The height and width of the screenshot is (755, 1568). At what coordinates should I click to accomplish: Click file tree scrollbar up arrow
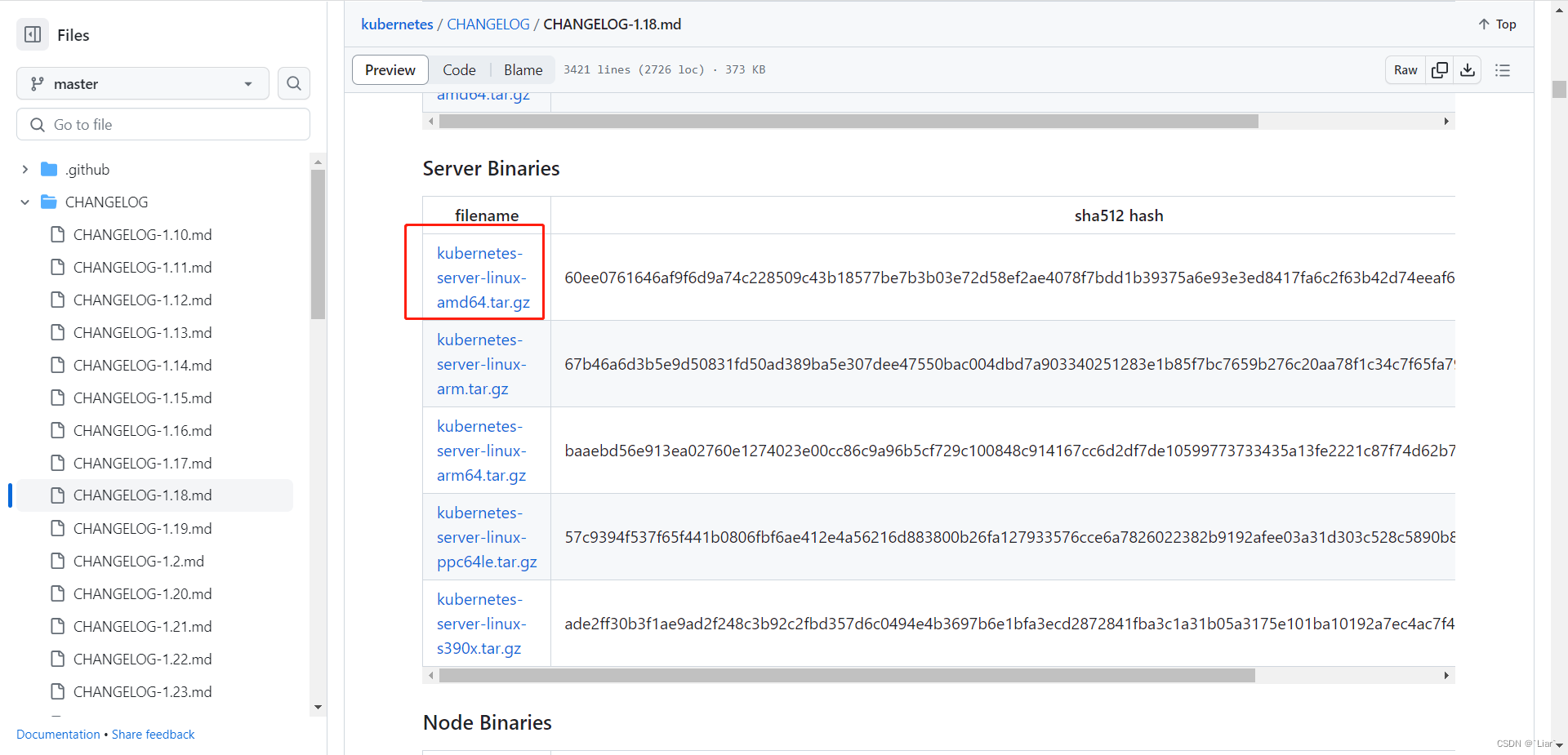pyautogui.click(x=318, y=162)
